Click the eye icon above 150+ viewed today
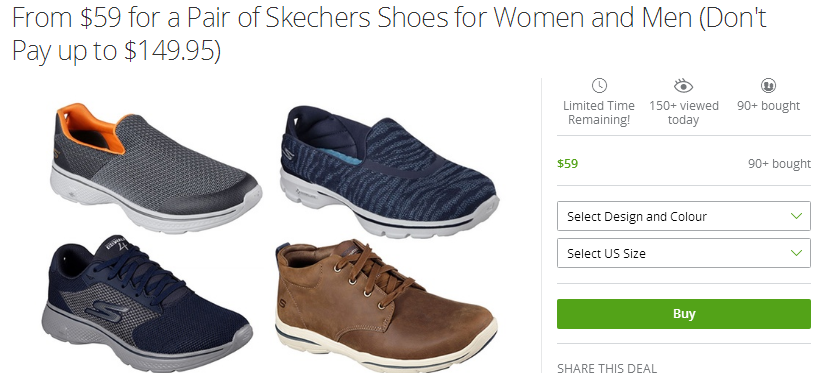The height and width of the screenshot is (373, 821). coord(683,85)
